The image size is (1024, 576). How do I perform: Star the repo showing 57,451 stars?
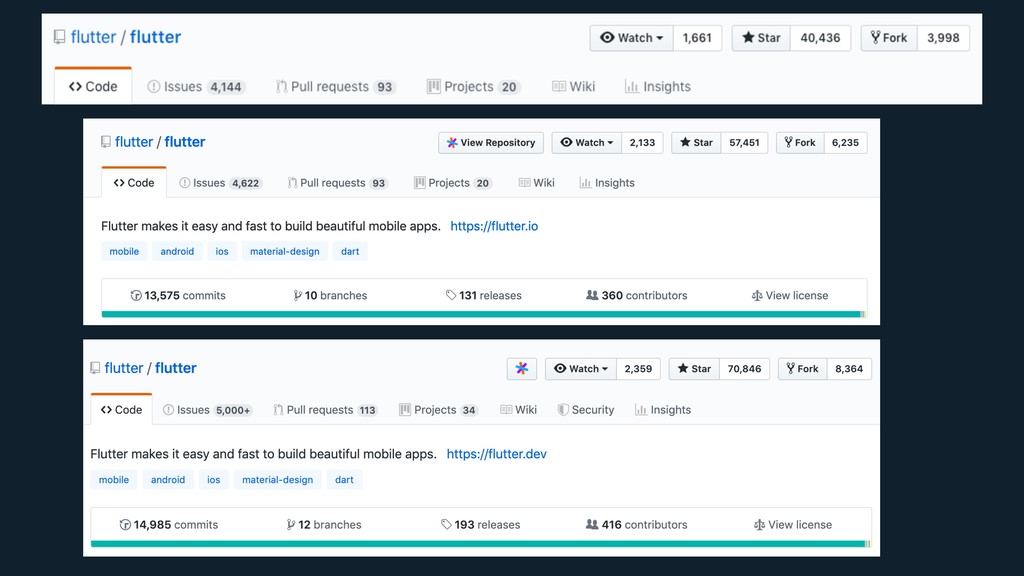(697, 142)
